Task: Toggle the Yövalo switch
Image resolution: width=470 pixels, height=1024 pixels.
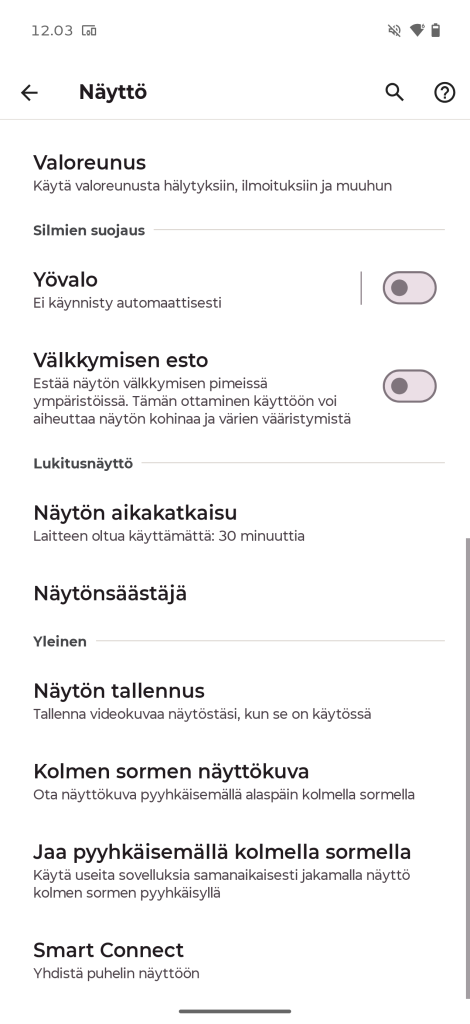Action: pos(409,288)
